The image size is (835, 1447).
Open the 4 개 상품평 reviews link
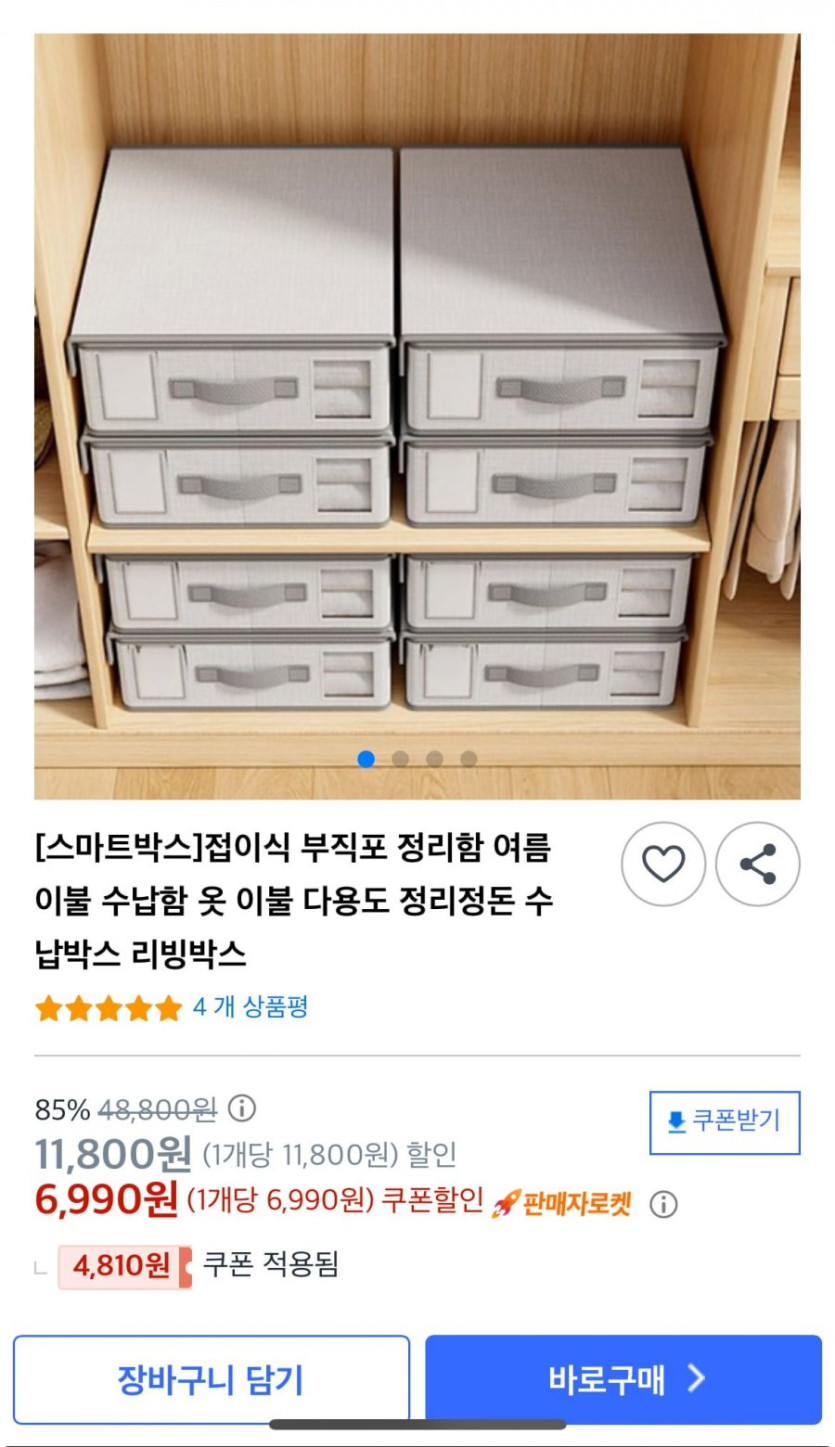click(x=250, y=1007)
